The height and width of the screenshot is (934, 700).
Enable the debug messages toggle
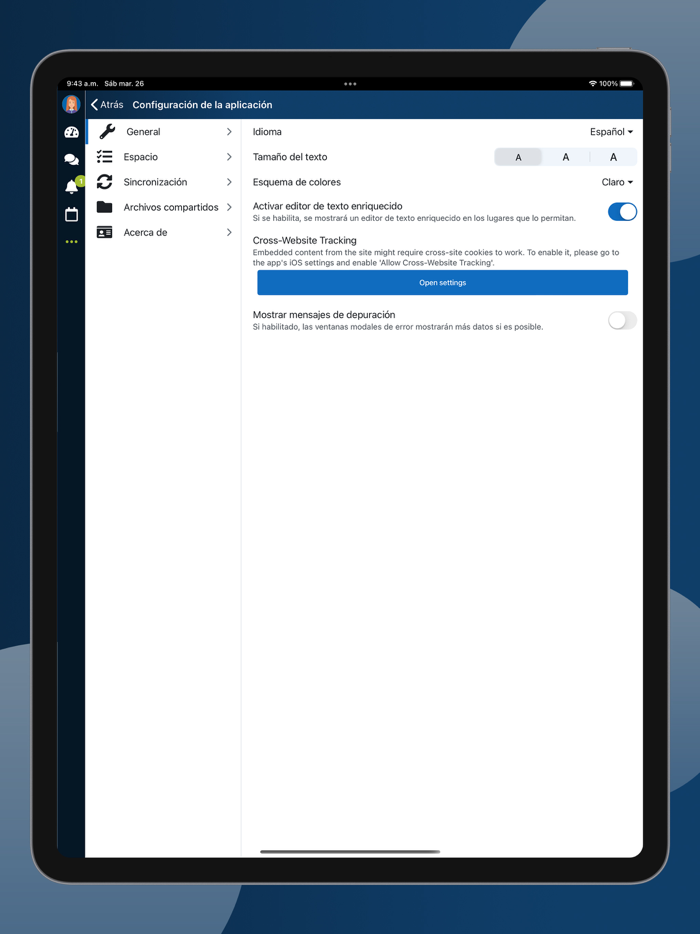(x=623, y=320)
